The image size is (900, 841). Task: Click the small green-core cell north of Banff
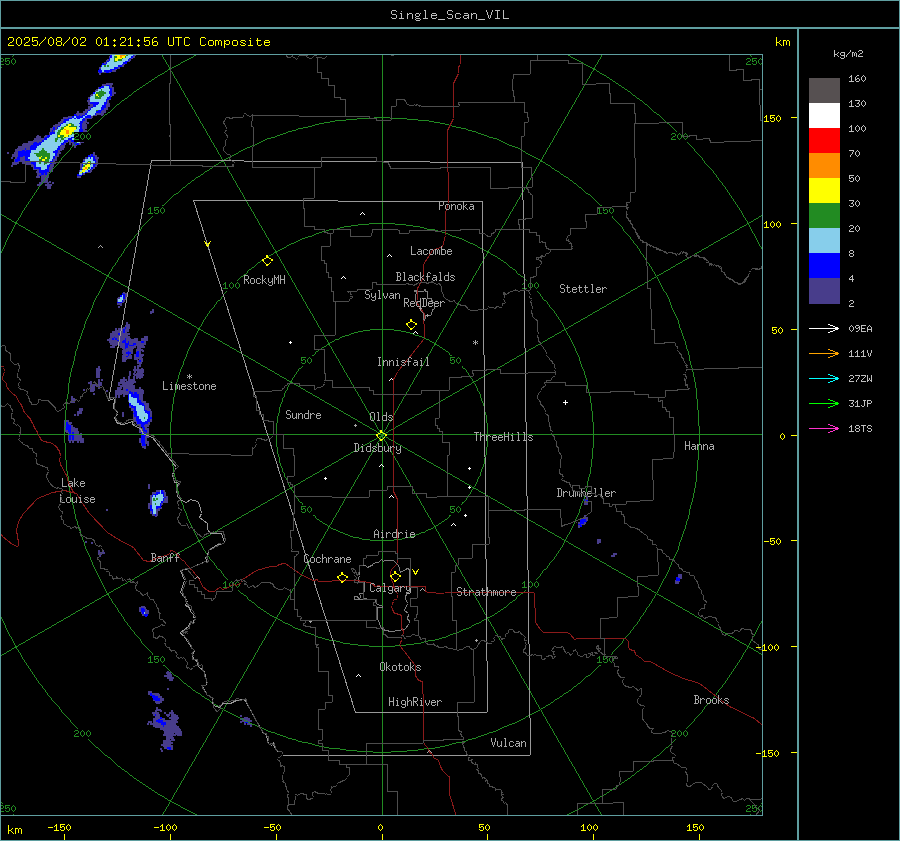[157, 502]
